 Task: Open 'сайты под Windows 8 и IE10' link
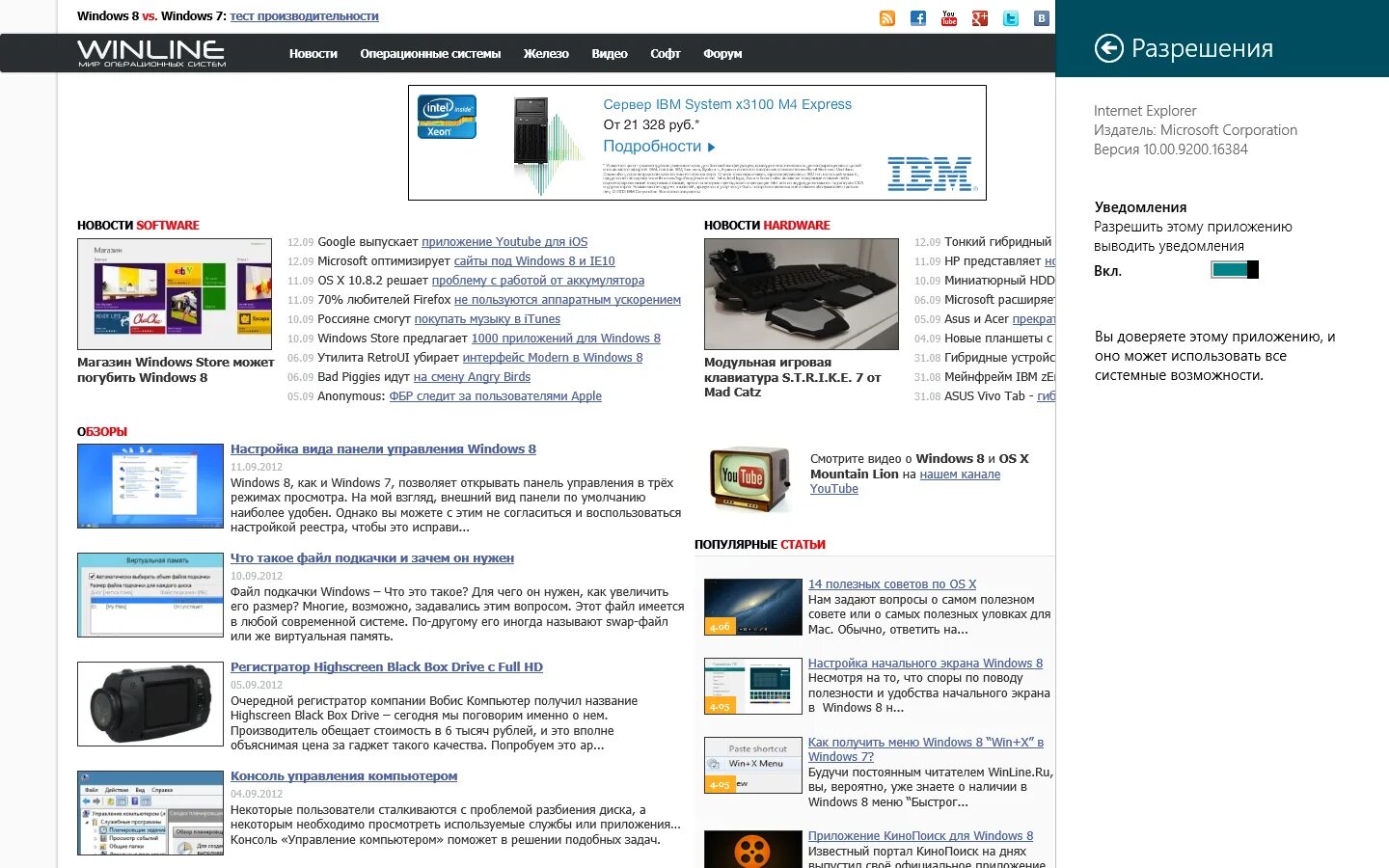[534, 261]
